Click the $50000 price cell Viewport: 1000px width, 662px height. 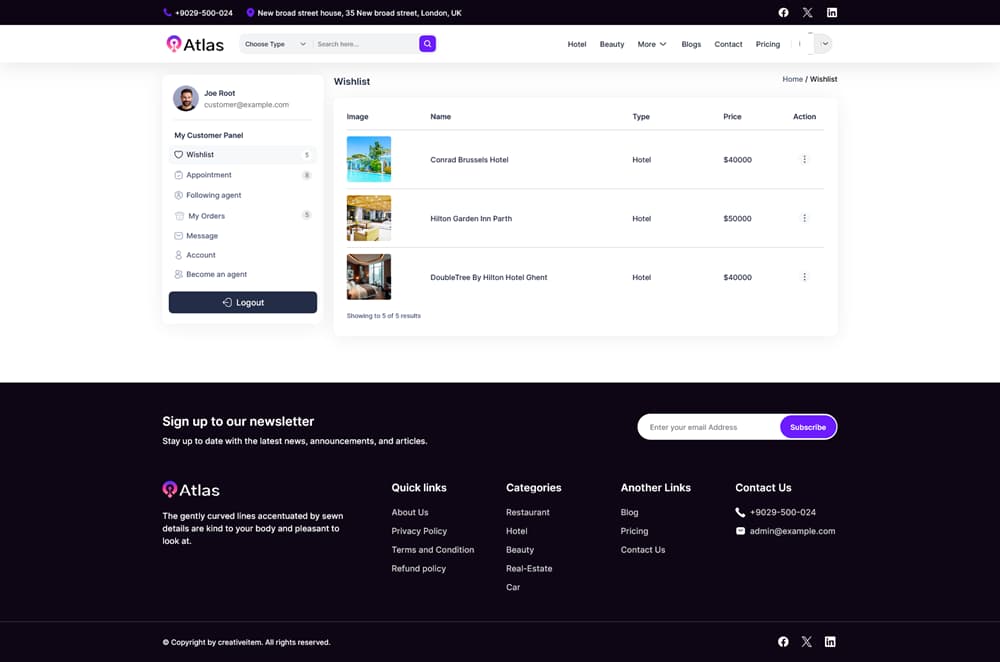737,218
